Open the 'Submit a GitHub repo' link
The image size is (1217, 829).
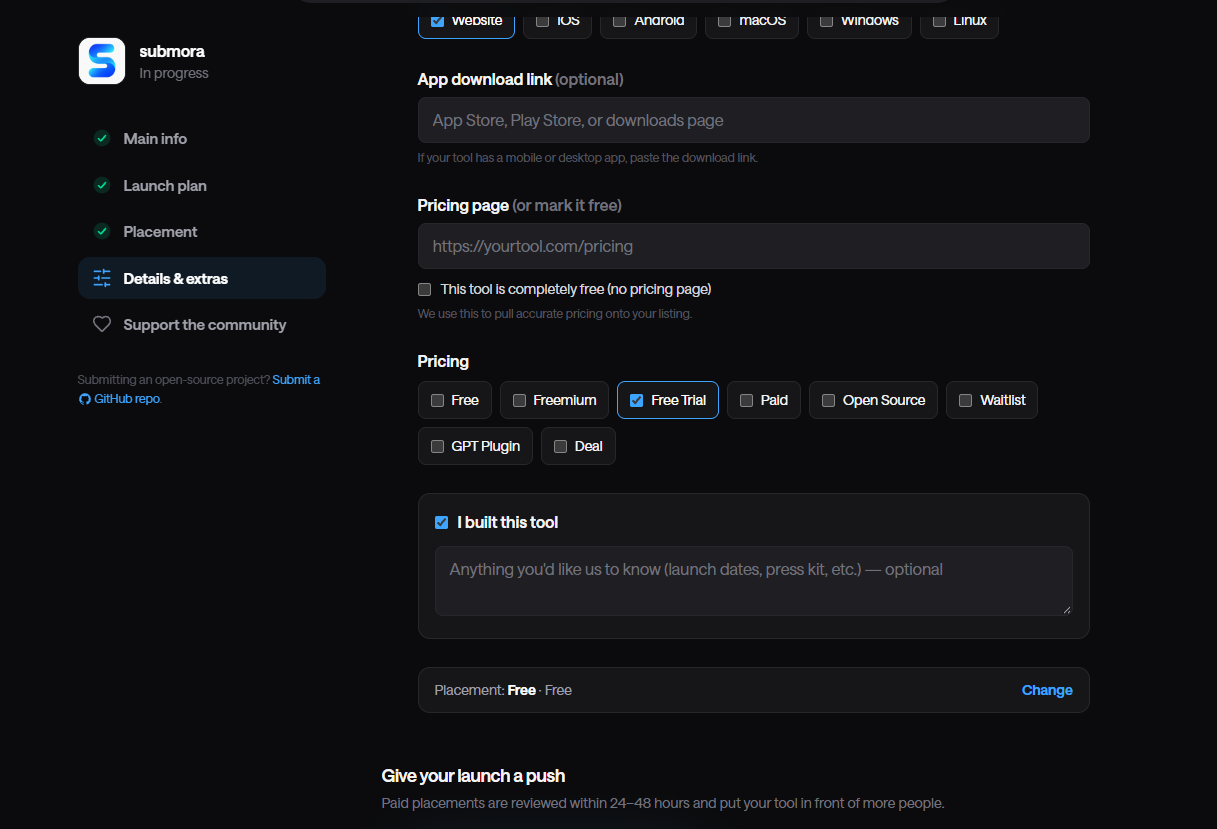coord(200,389)
